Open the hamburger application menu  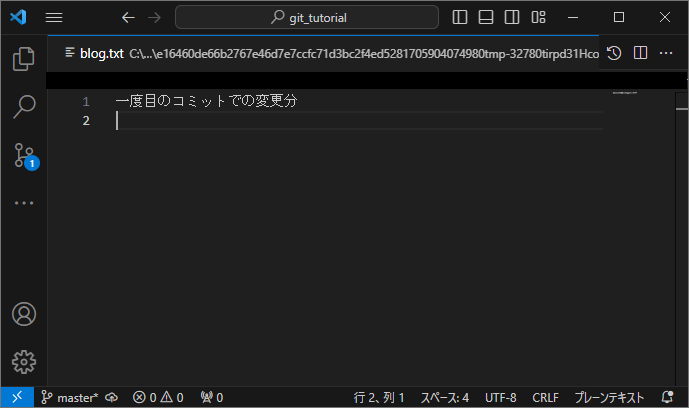coord(54,18)
